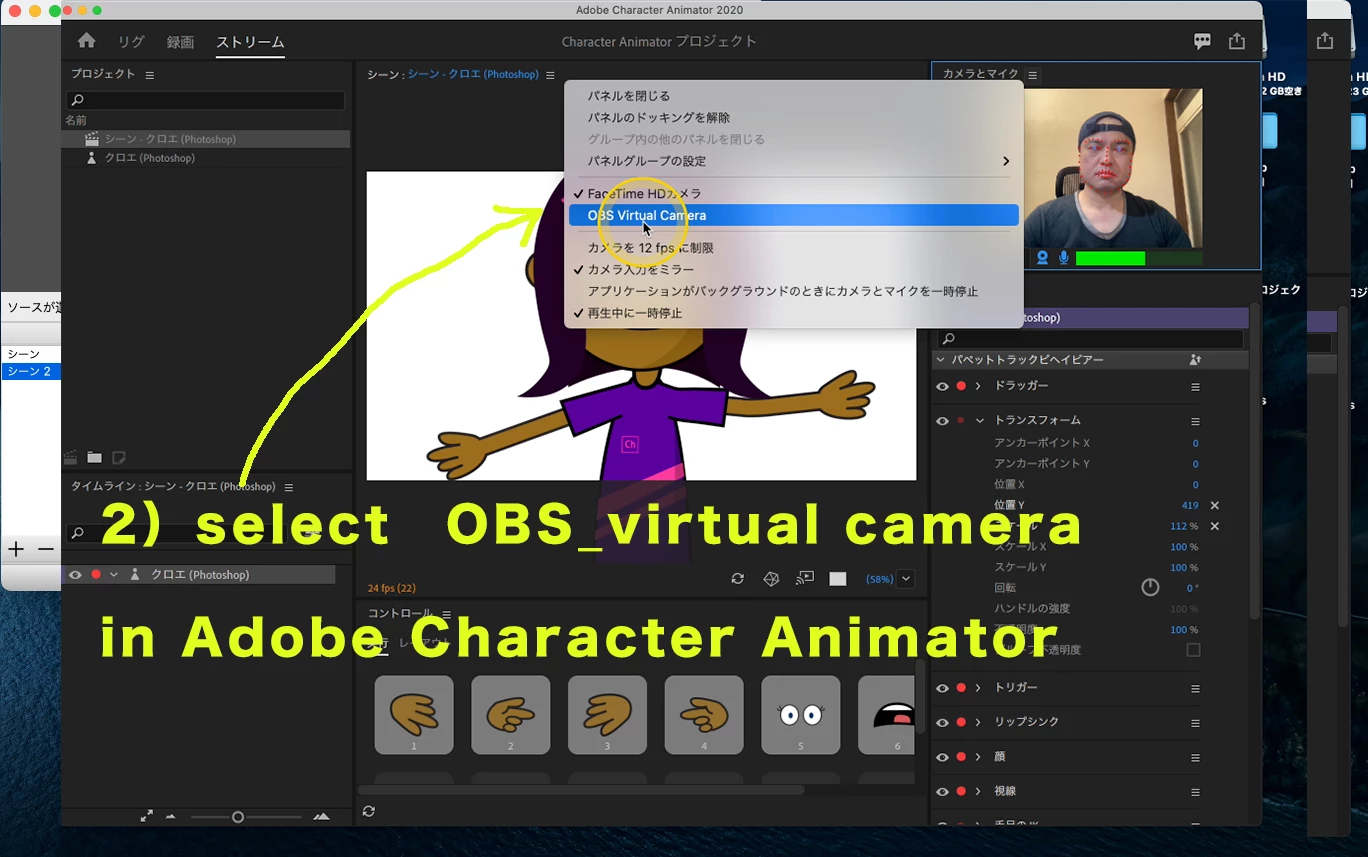Collapse the パペットトラックビヘイビアー section
This screenshot has height=857, width=1368.
tap(941, 359)
